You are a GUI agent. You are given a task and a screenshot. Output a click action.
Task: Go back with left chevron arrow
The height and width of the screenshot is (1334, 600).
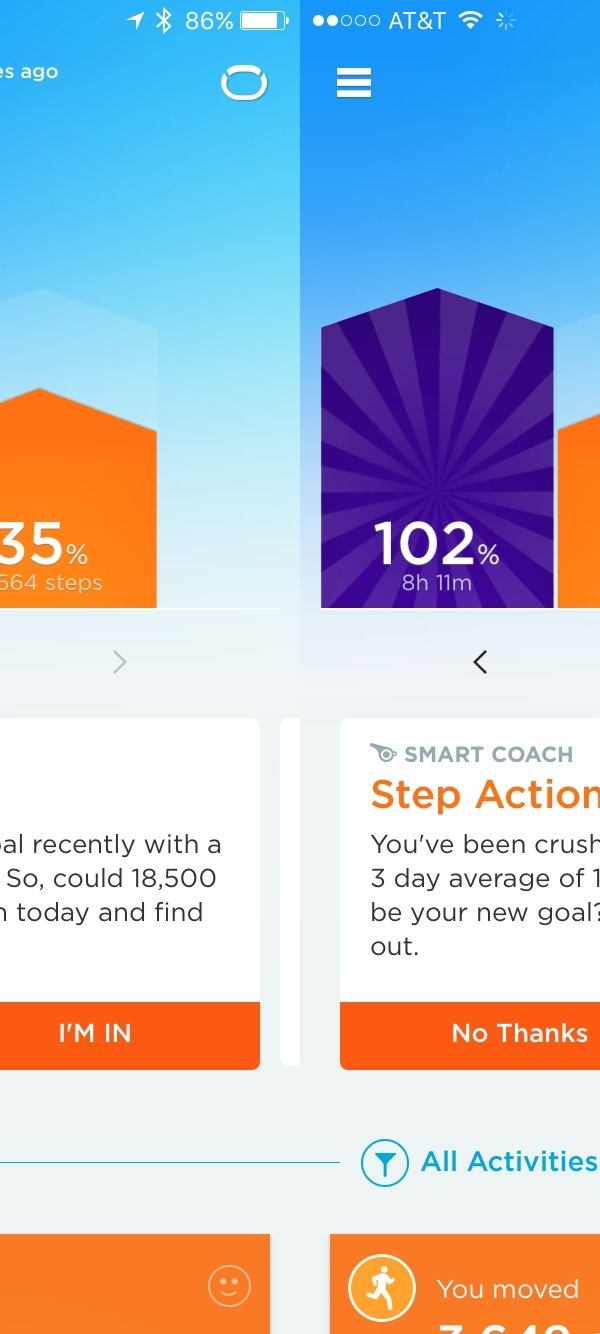[480, 661]
